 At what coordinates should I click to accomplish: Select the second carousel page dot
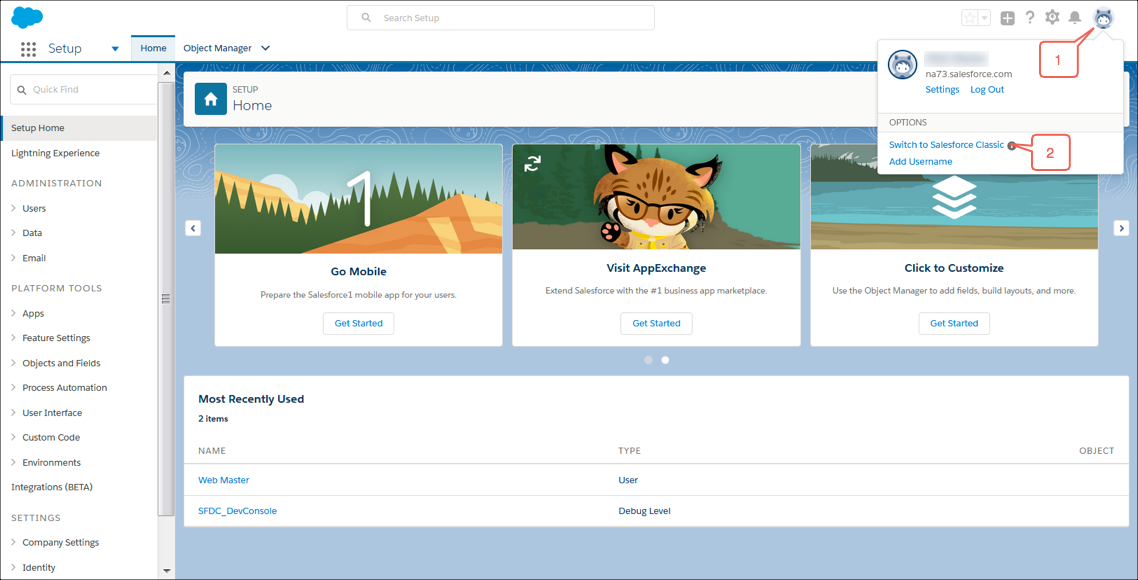[x=665, y=359]
